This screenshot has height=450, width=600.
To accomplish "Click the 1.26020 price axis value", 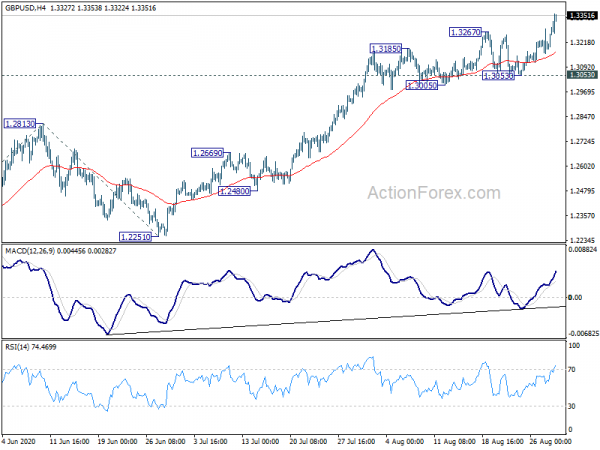I will [582, 166].
